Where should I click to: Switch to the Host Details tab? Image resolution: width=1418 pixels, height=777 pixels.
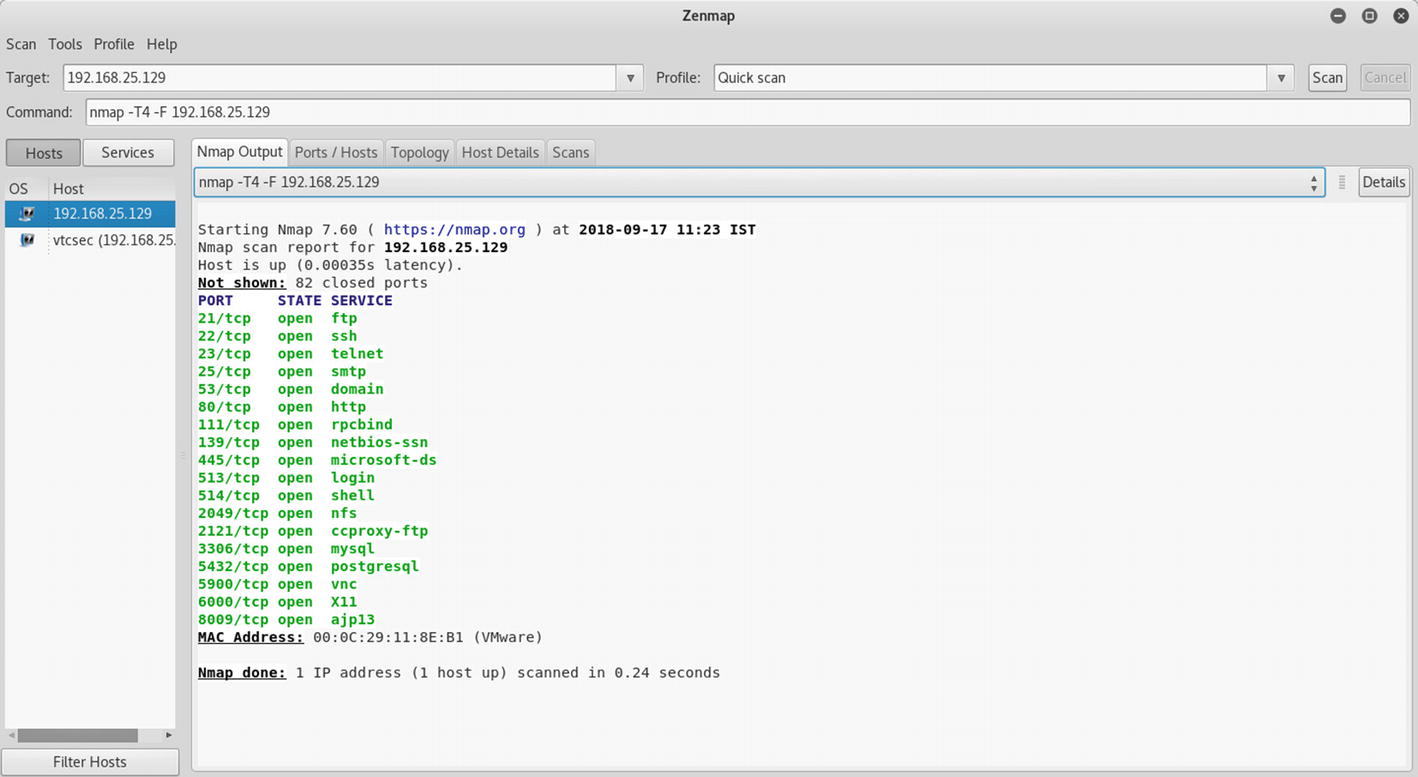click(x=500, y=152)
